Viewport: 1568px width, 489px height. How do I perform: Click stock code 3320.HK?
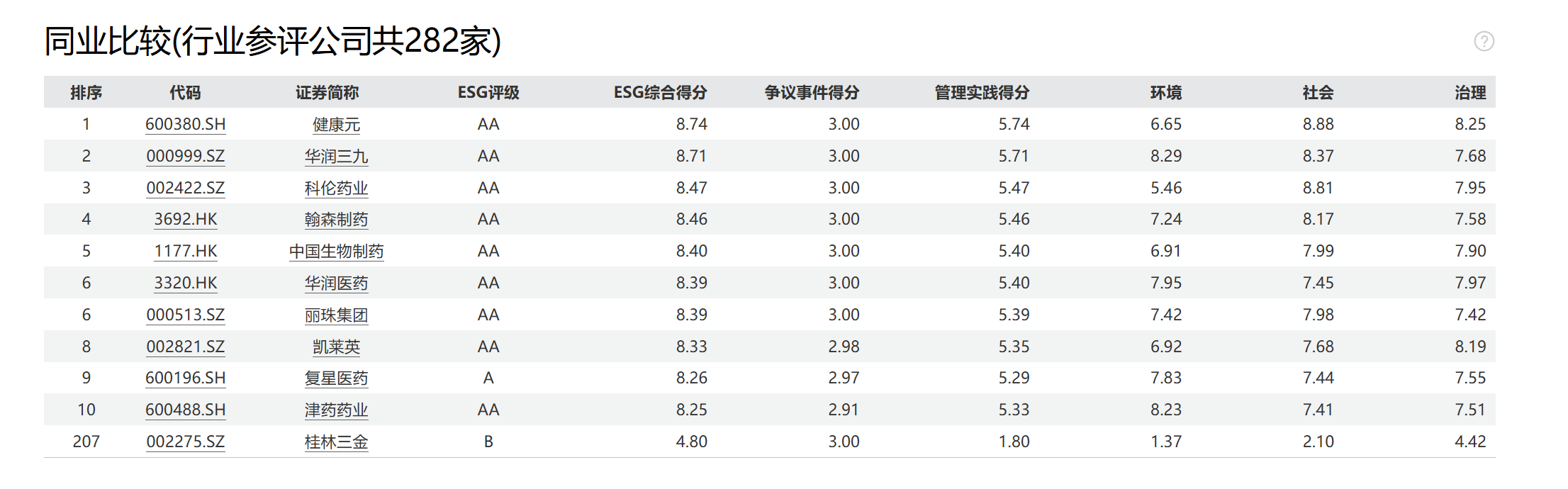[185, 283]
